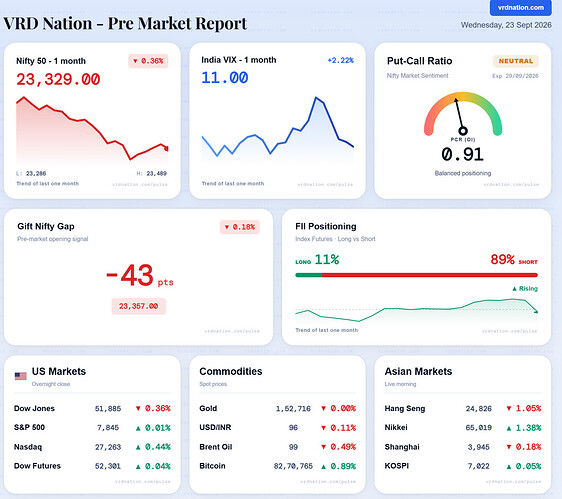
Task: Select the 89% short value
Action: 503,260
